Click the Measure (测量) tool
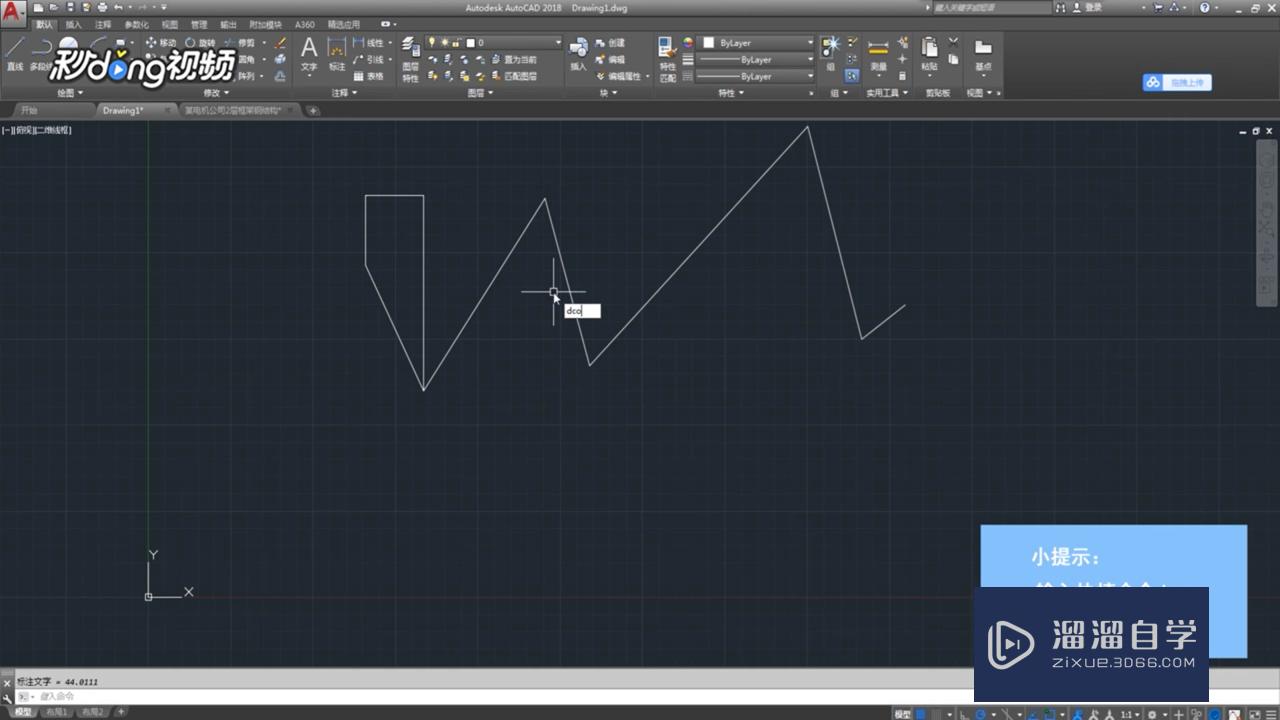The width and height of the screenshot is (1280, 720). (878, 54)
